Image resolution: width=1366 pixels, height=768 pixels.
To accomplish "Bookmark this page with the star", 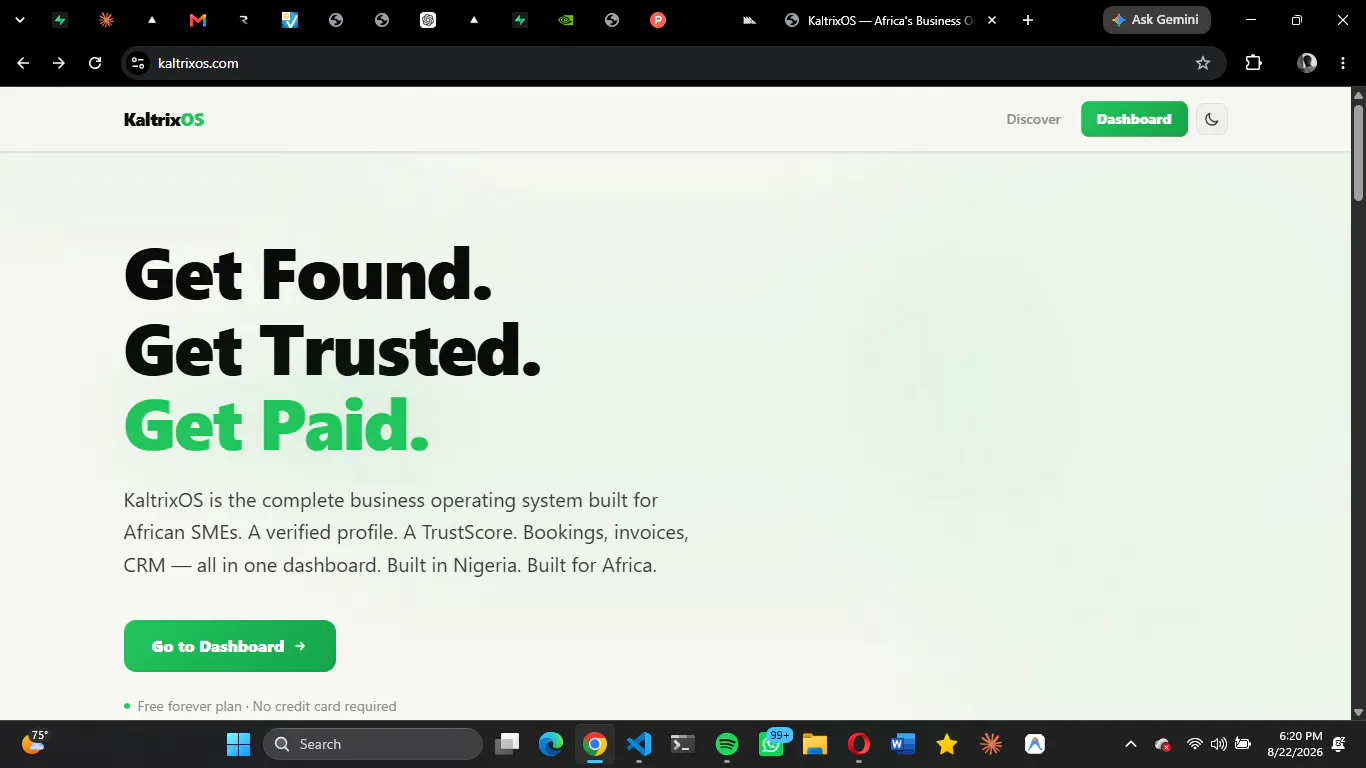I will (x=1203, y=63).
